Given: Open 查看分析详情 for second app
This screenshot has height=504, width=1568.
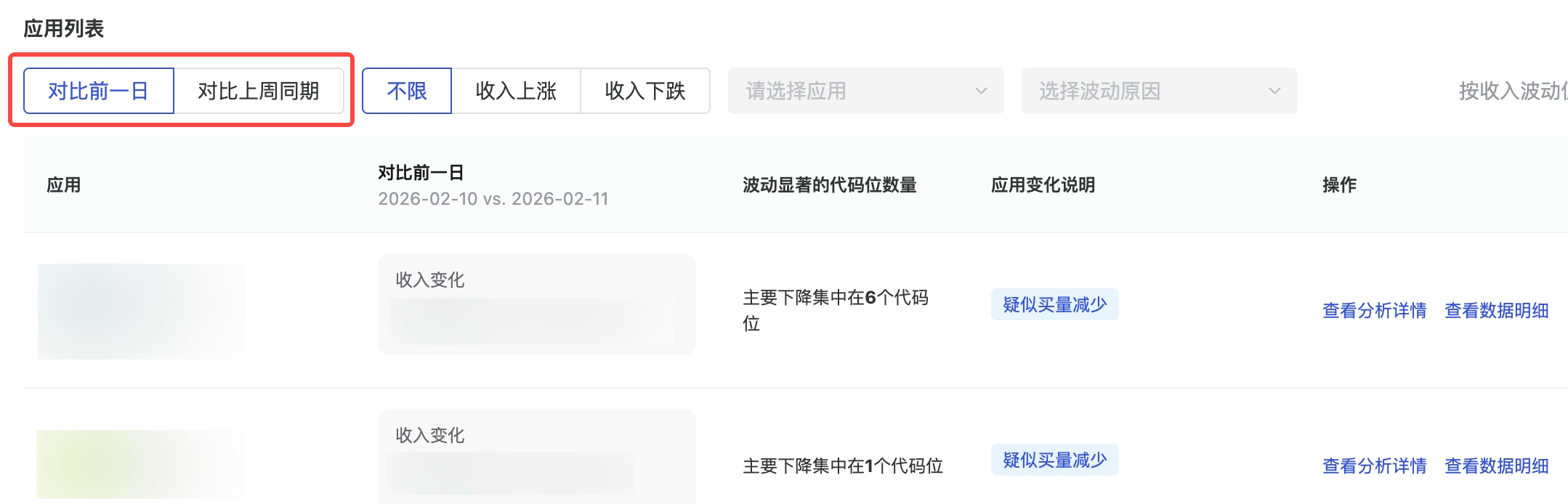Looking at the screenshot, I should click(1374, 466).
